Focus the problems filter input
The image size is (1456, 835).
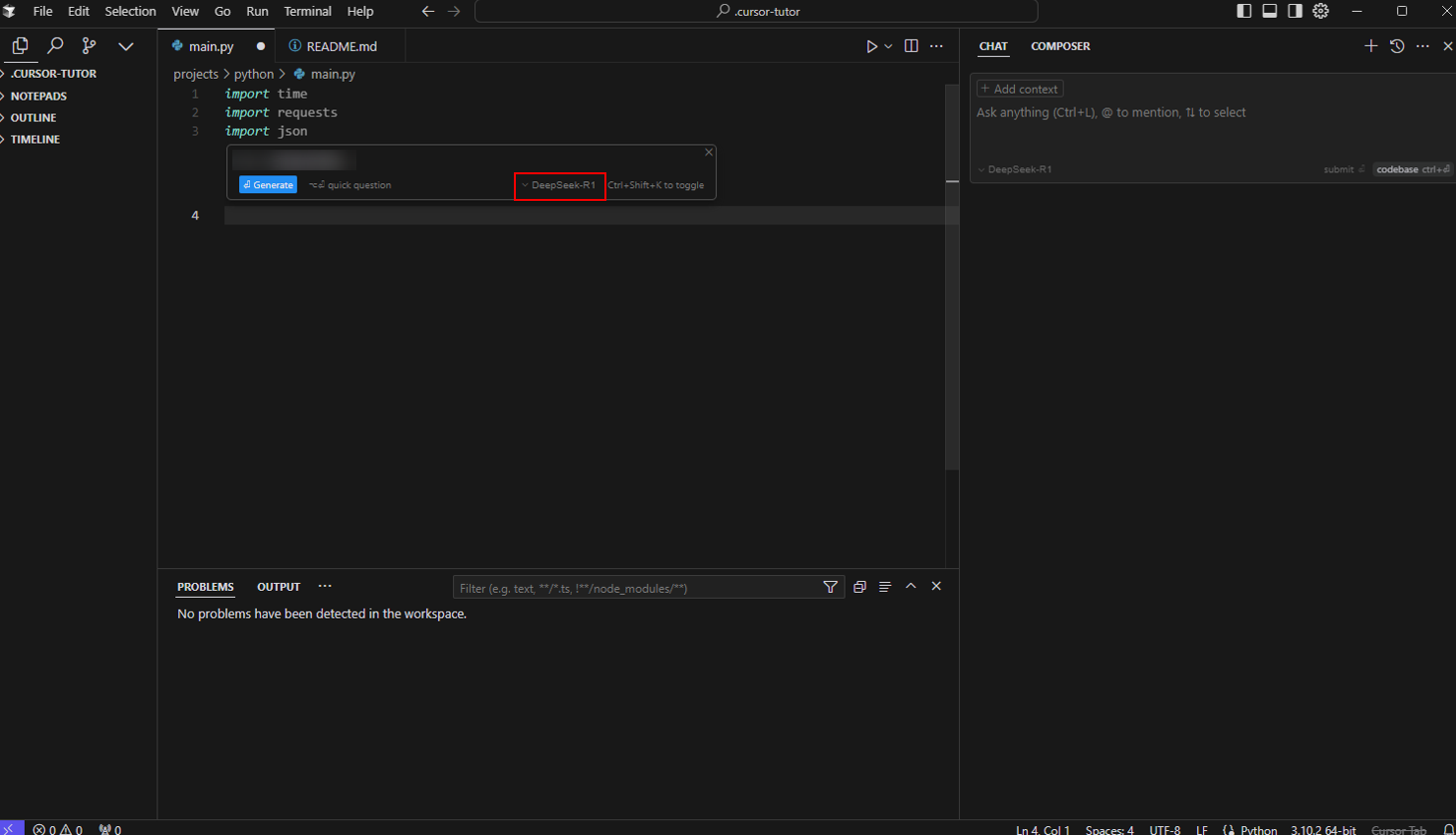tap(638, 588)
